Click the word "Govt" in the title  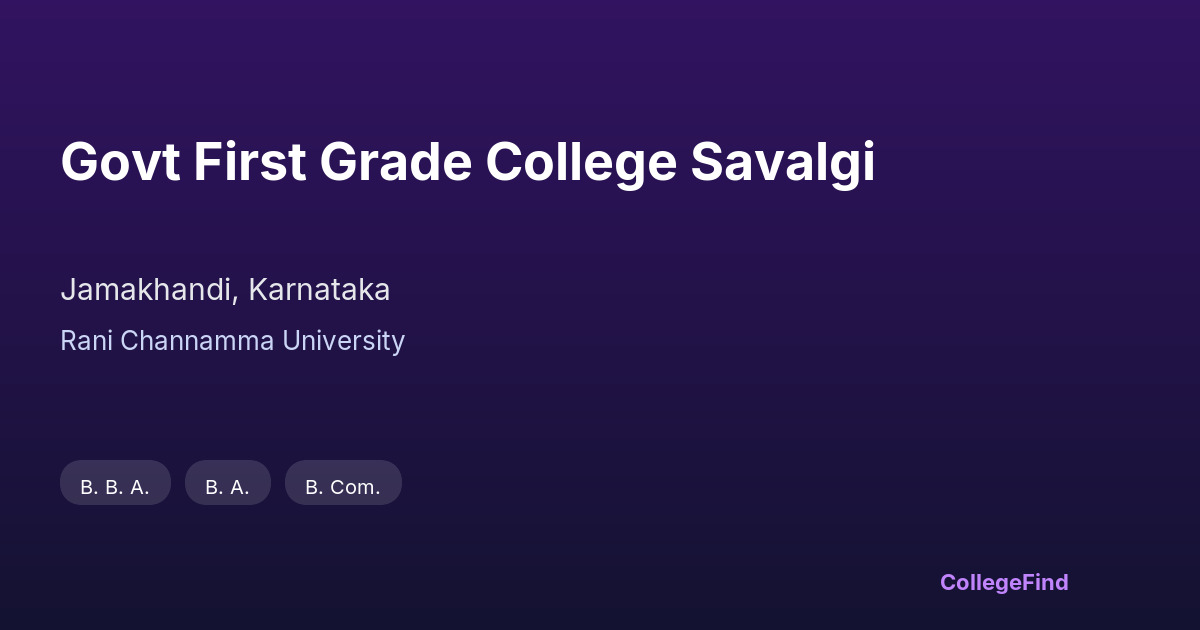pos(120,162)
